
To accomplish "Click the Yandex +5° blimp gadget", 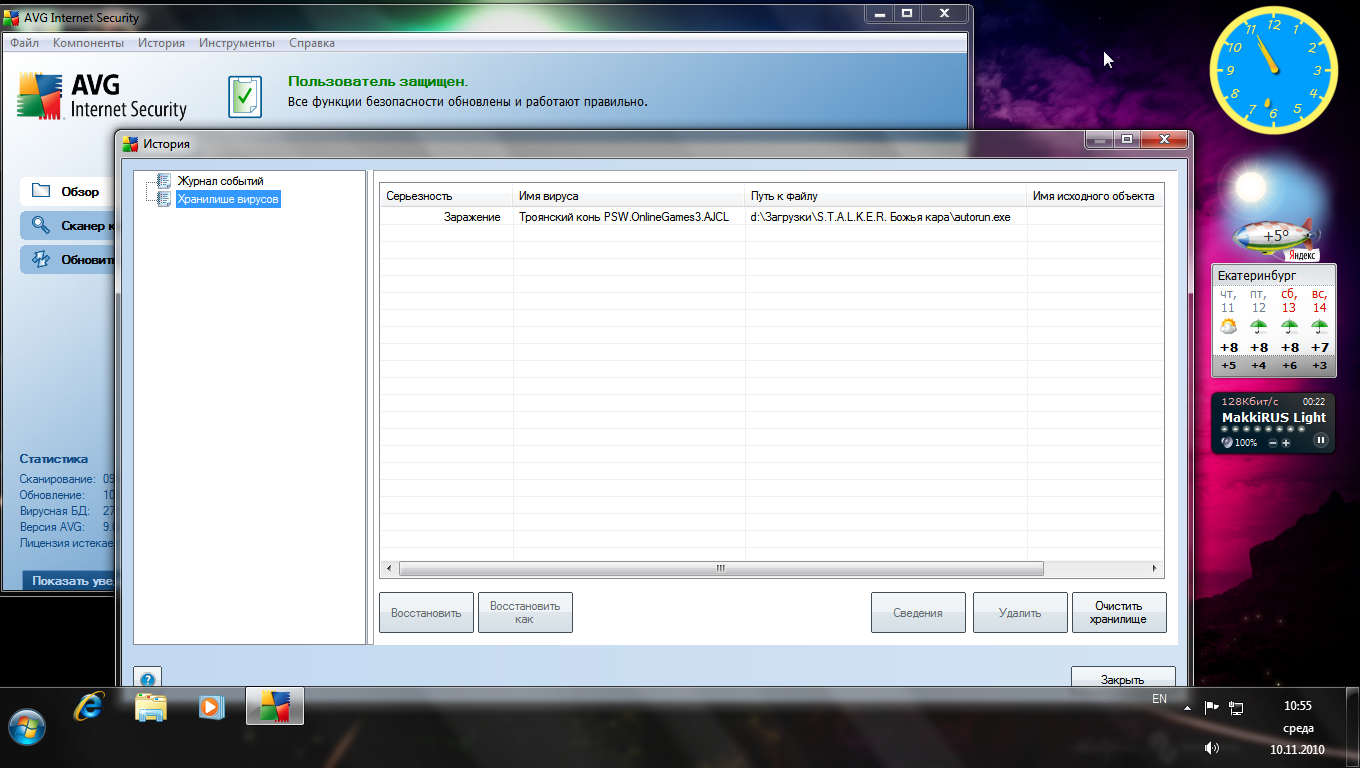I will pyautogui.click(x=1275, y=238).
